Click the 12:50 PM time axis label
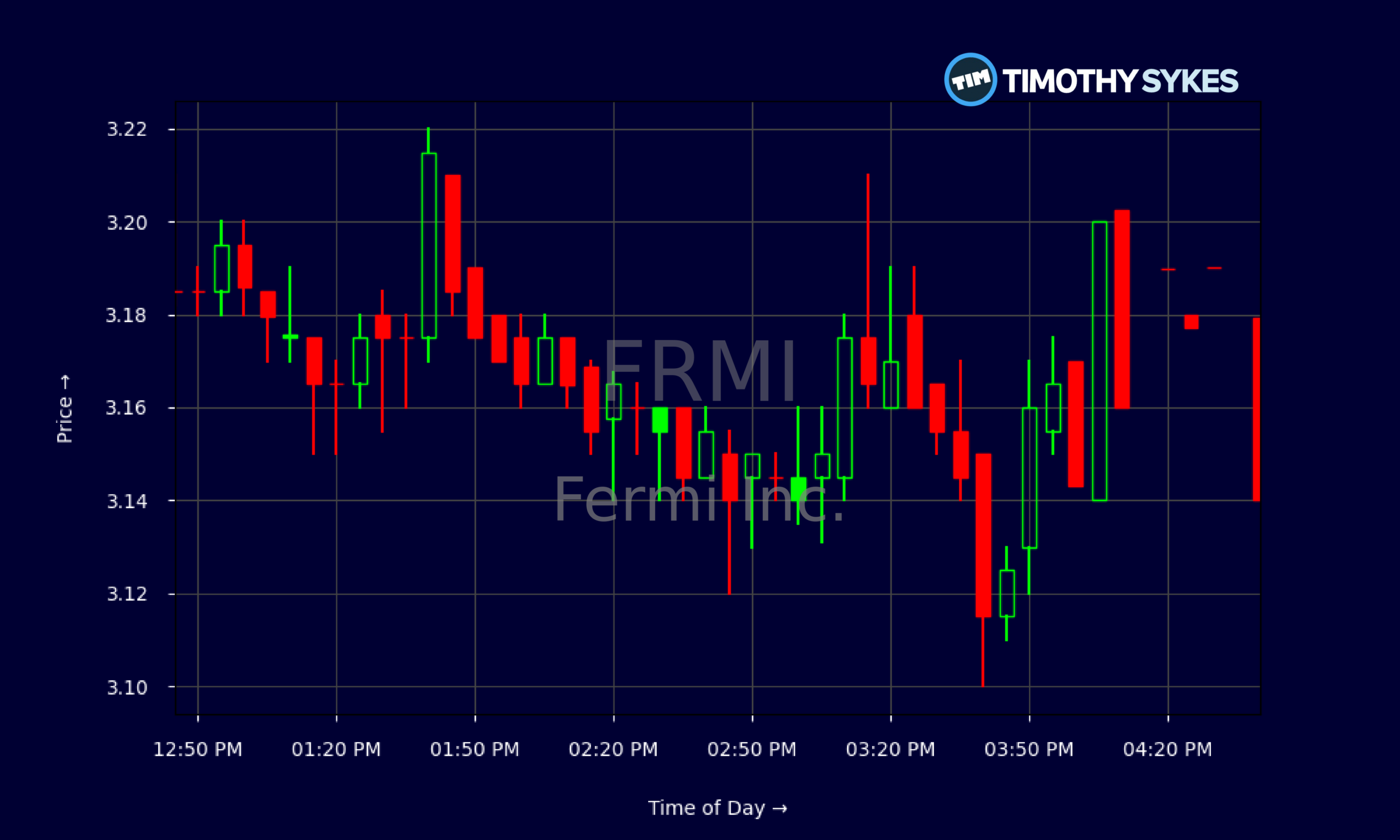1400x840 pixels. tap(197, 749)
